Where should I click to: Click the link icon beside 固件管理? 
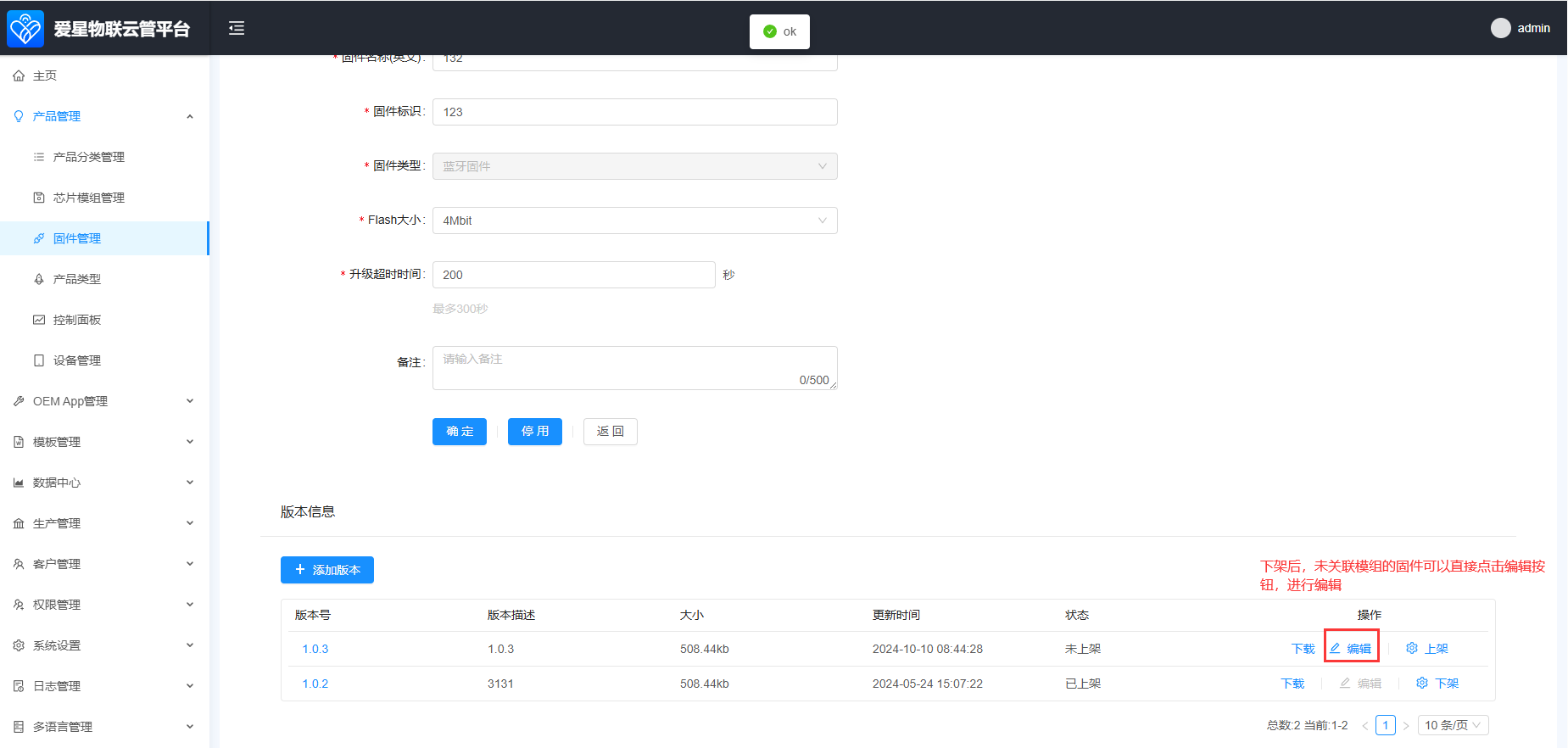(x=39, y=238)
